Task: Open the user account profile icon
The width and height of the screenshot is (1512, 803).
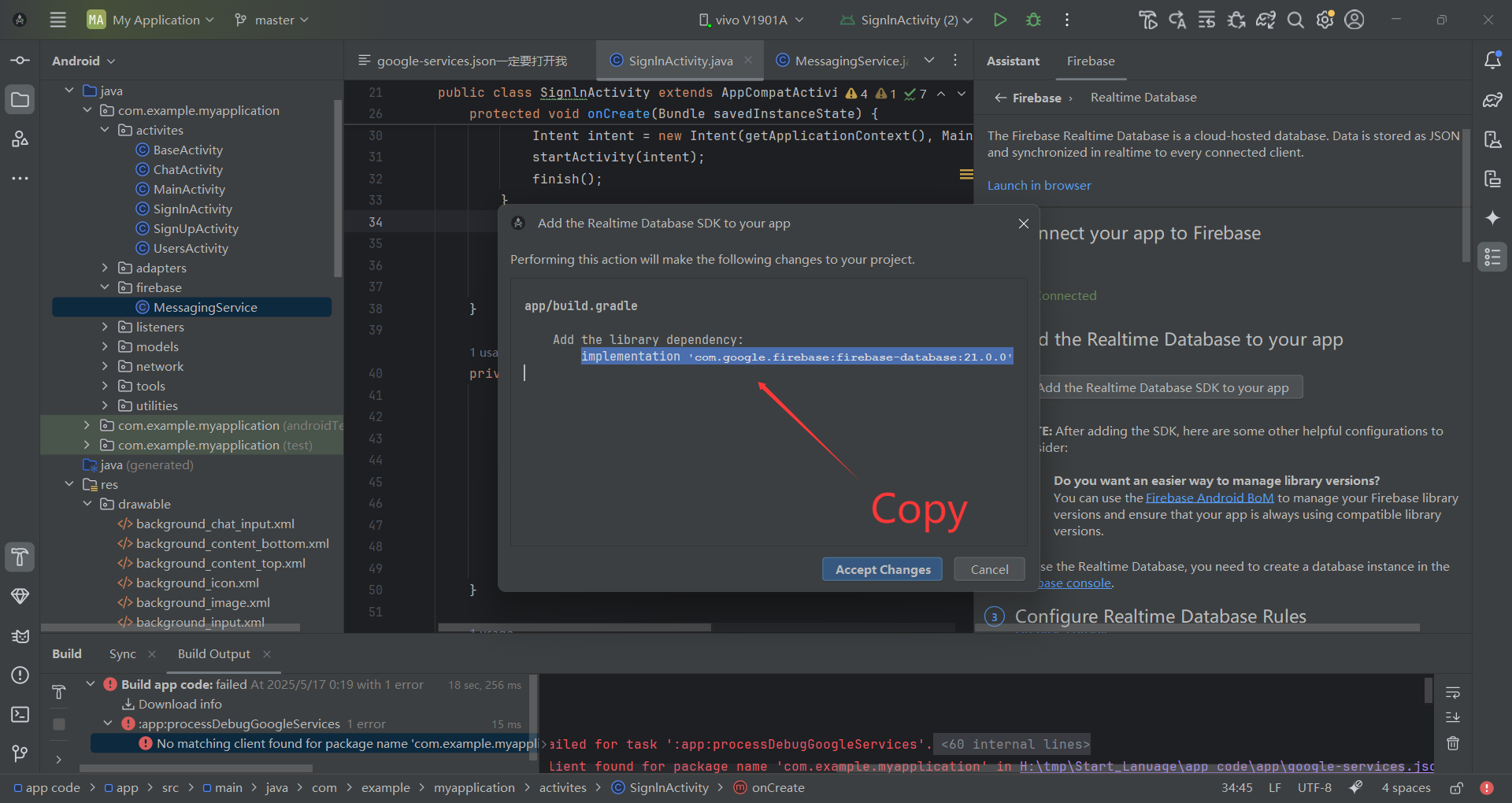Action: tap(1354, 20)
